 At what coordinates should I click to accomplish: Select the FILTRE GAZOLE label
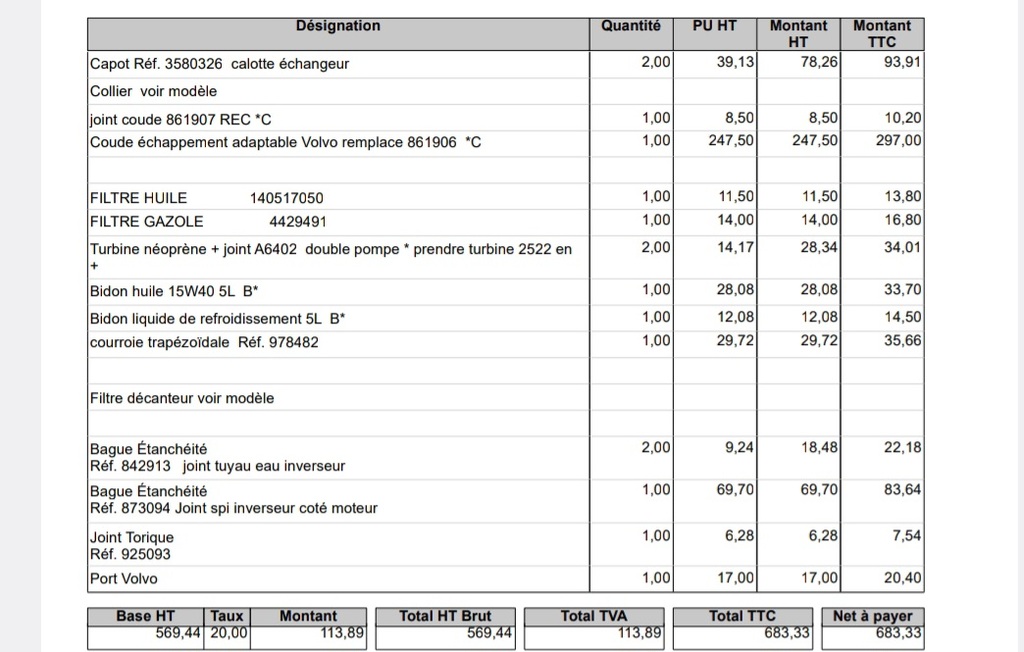coord(146,221)
